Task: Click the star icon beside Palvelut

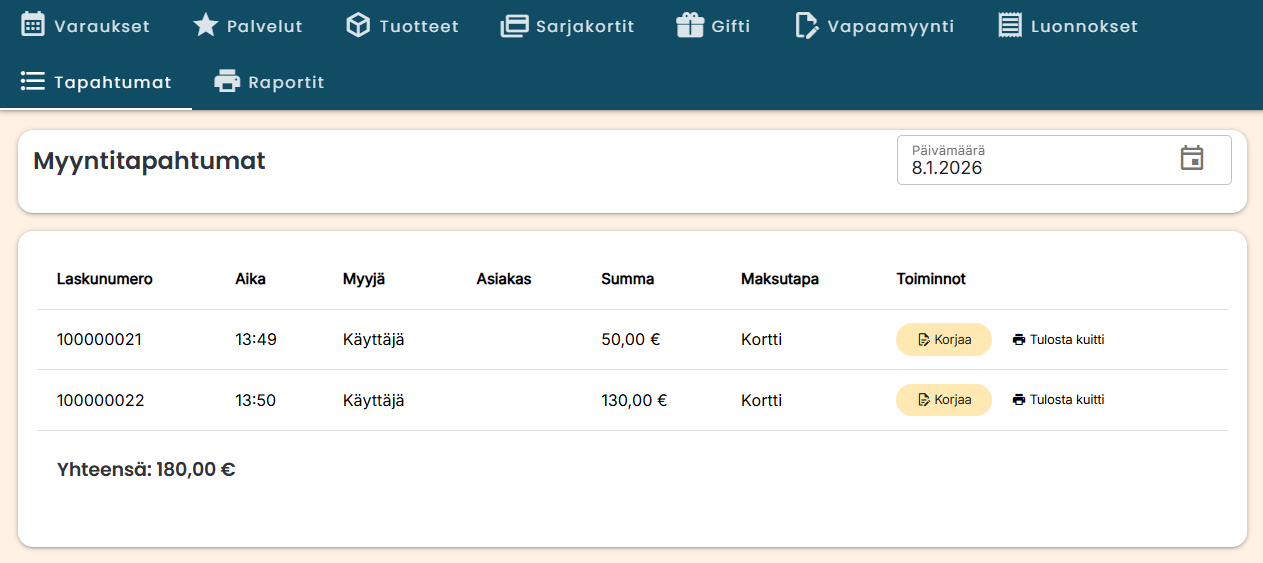Action: [205, 26]
